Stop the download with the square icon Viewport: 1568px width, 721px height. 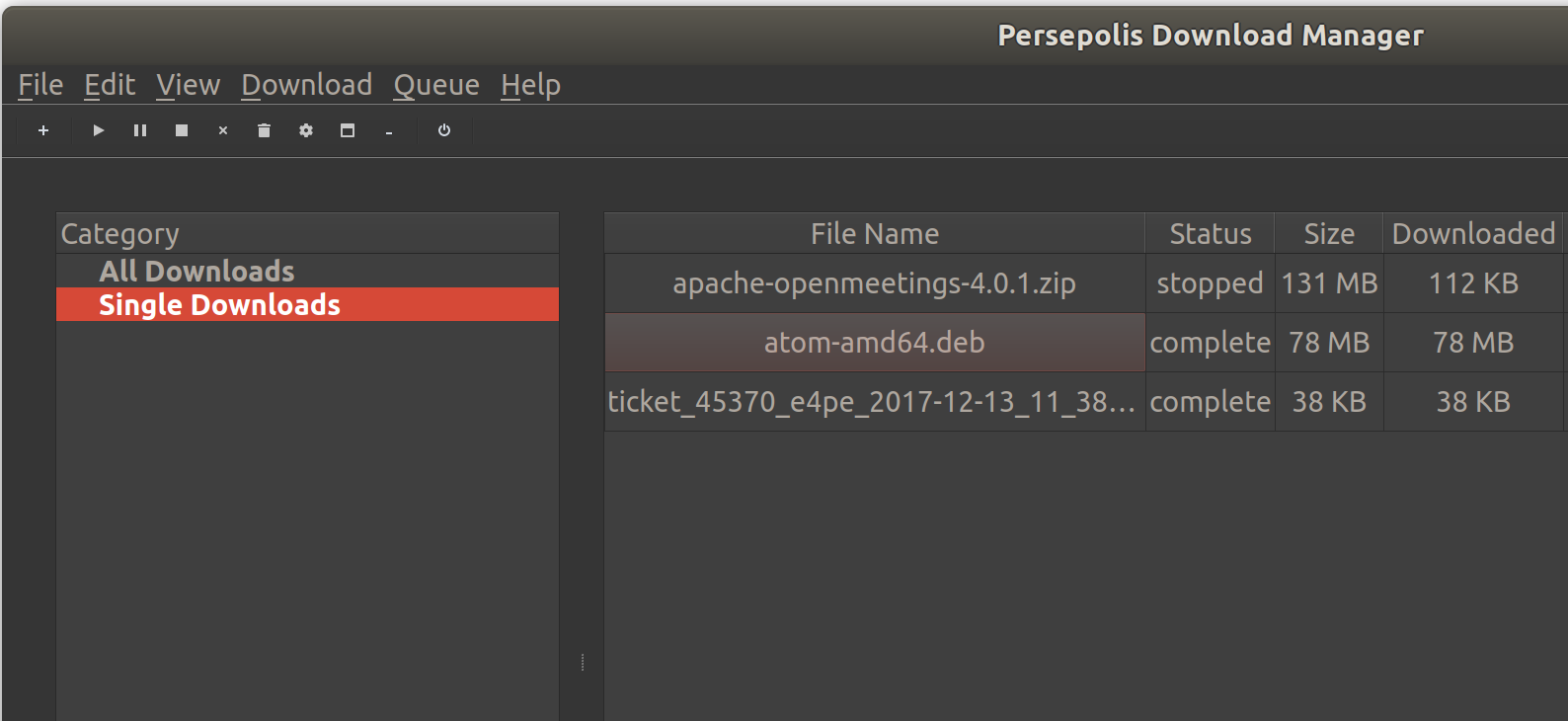[182, 130]
